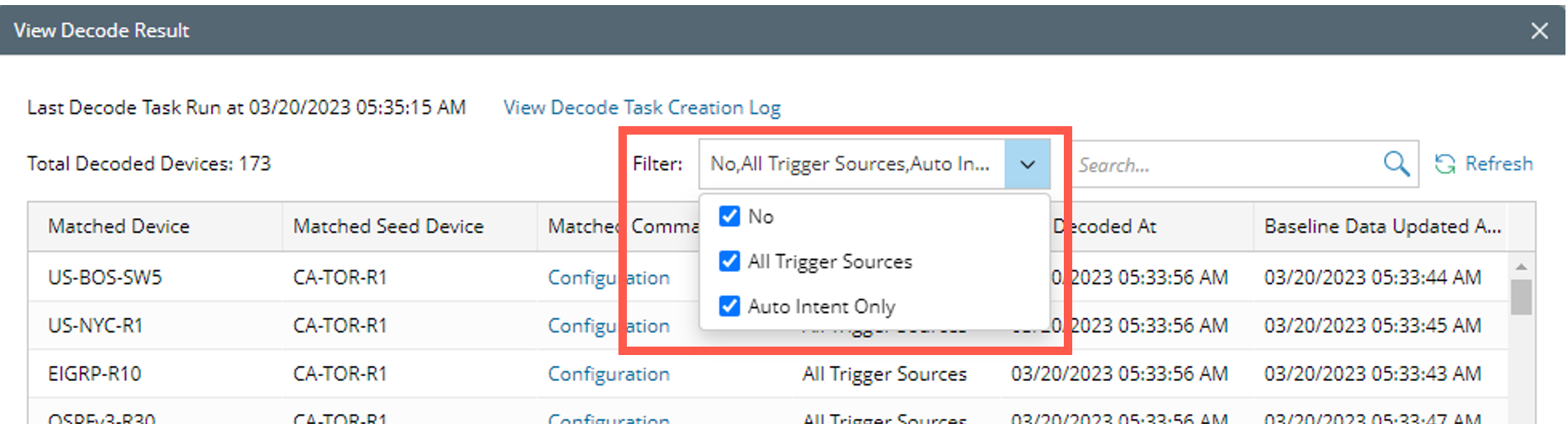This screenshot has height=424, width=1568.
Task: Click the Refresh icon
Action: coord(1444,164)
